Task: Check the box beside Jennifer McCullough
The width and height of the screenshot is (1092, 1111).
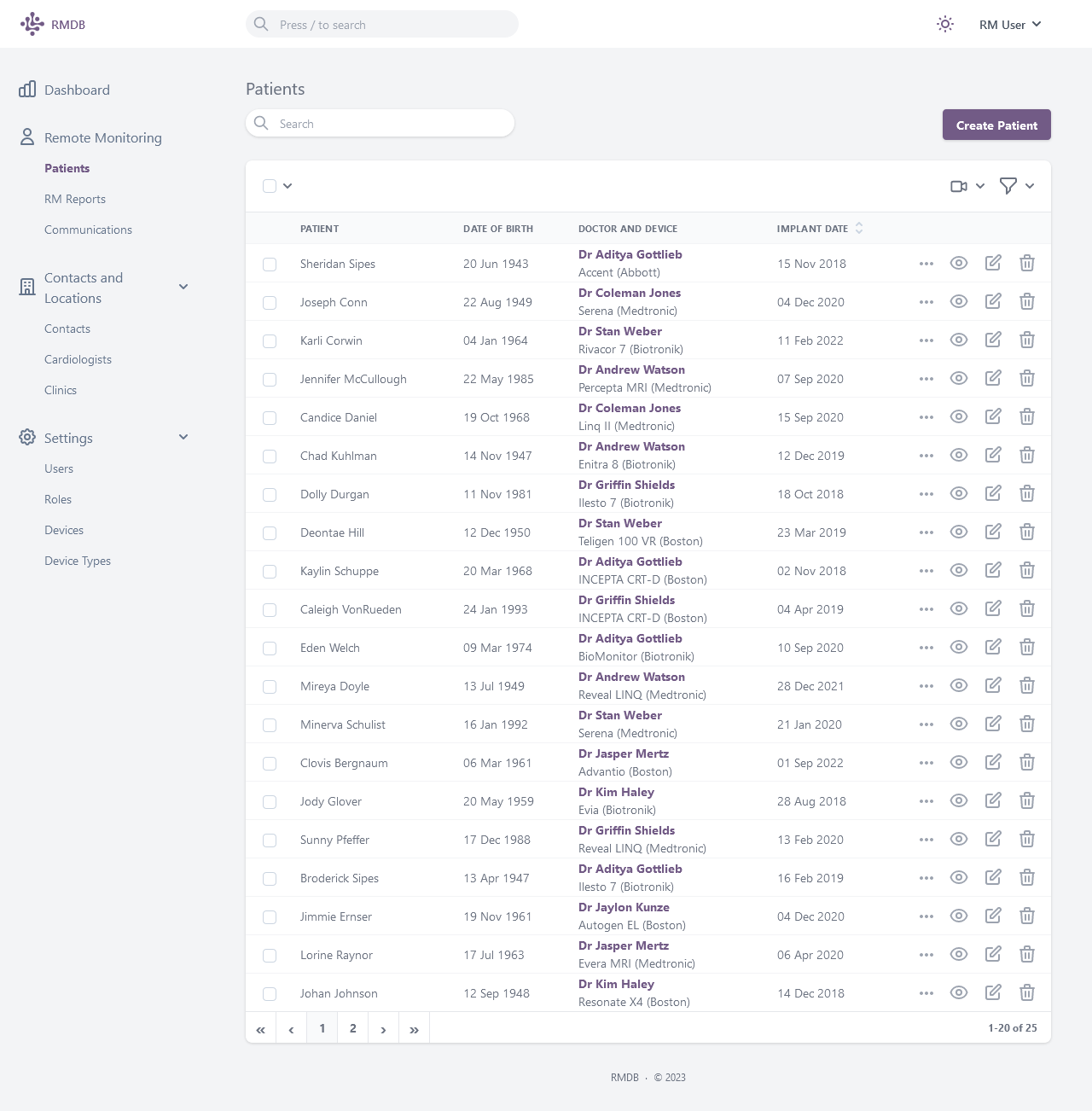Action: (x=270, y=380)
